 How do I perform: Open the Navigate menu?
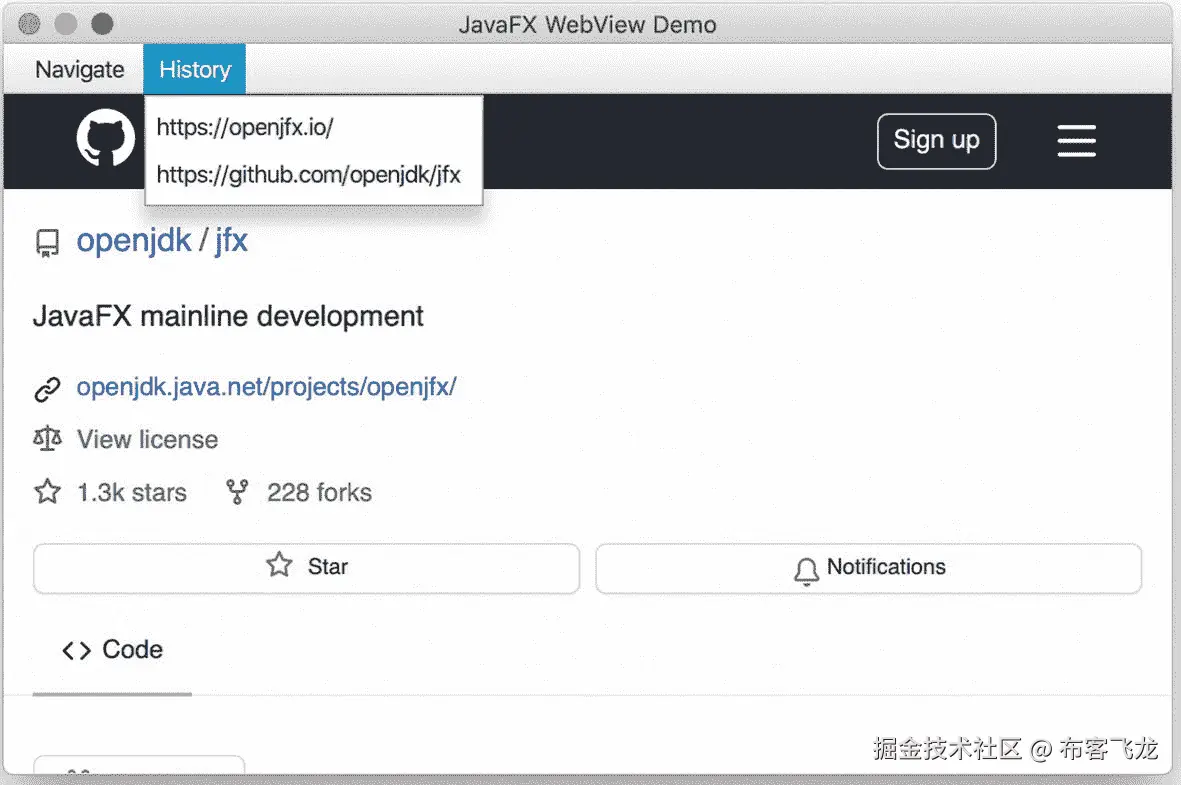coord(80,69)
